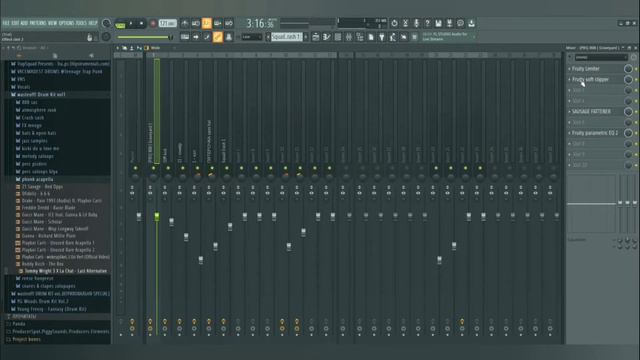Click the middle browser tab file icon

[55, 56]
